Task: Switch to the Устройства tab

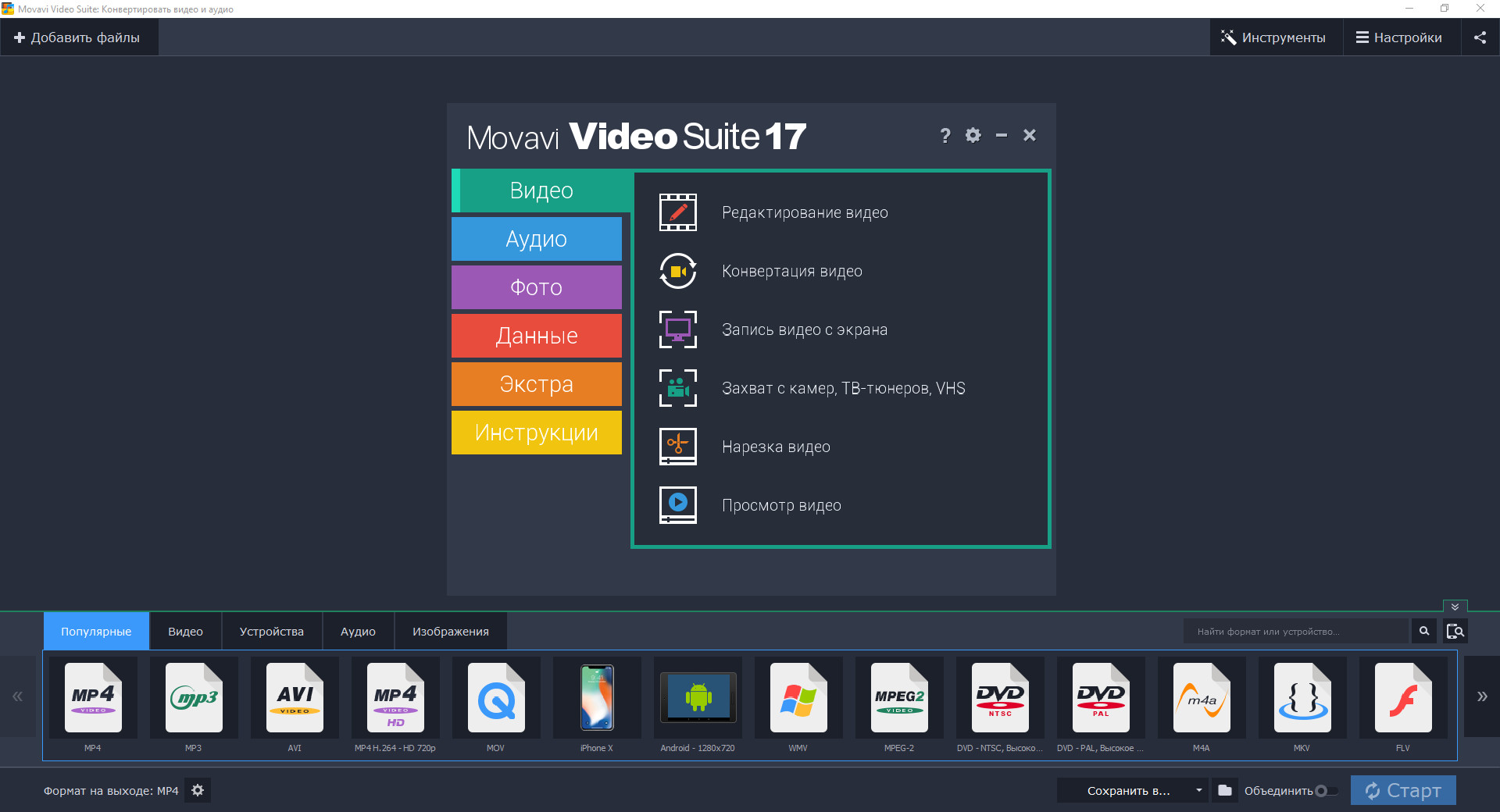Action: 271,632
